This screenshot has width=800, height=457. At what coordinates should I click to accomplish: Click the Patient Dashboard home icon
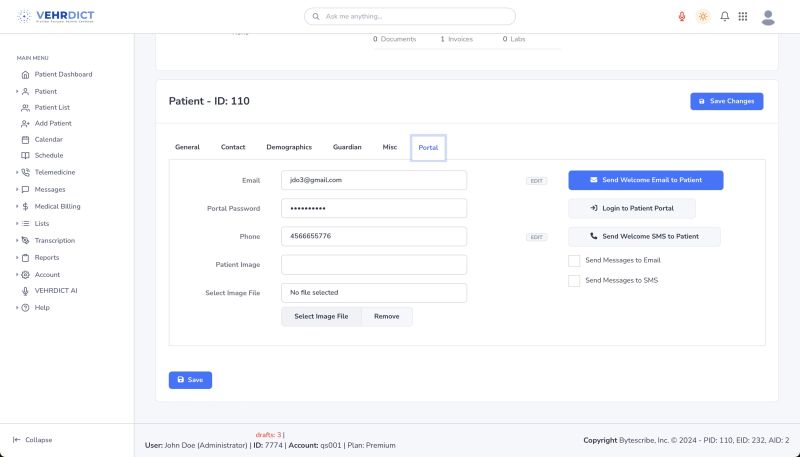tap(25, 74)
